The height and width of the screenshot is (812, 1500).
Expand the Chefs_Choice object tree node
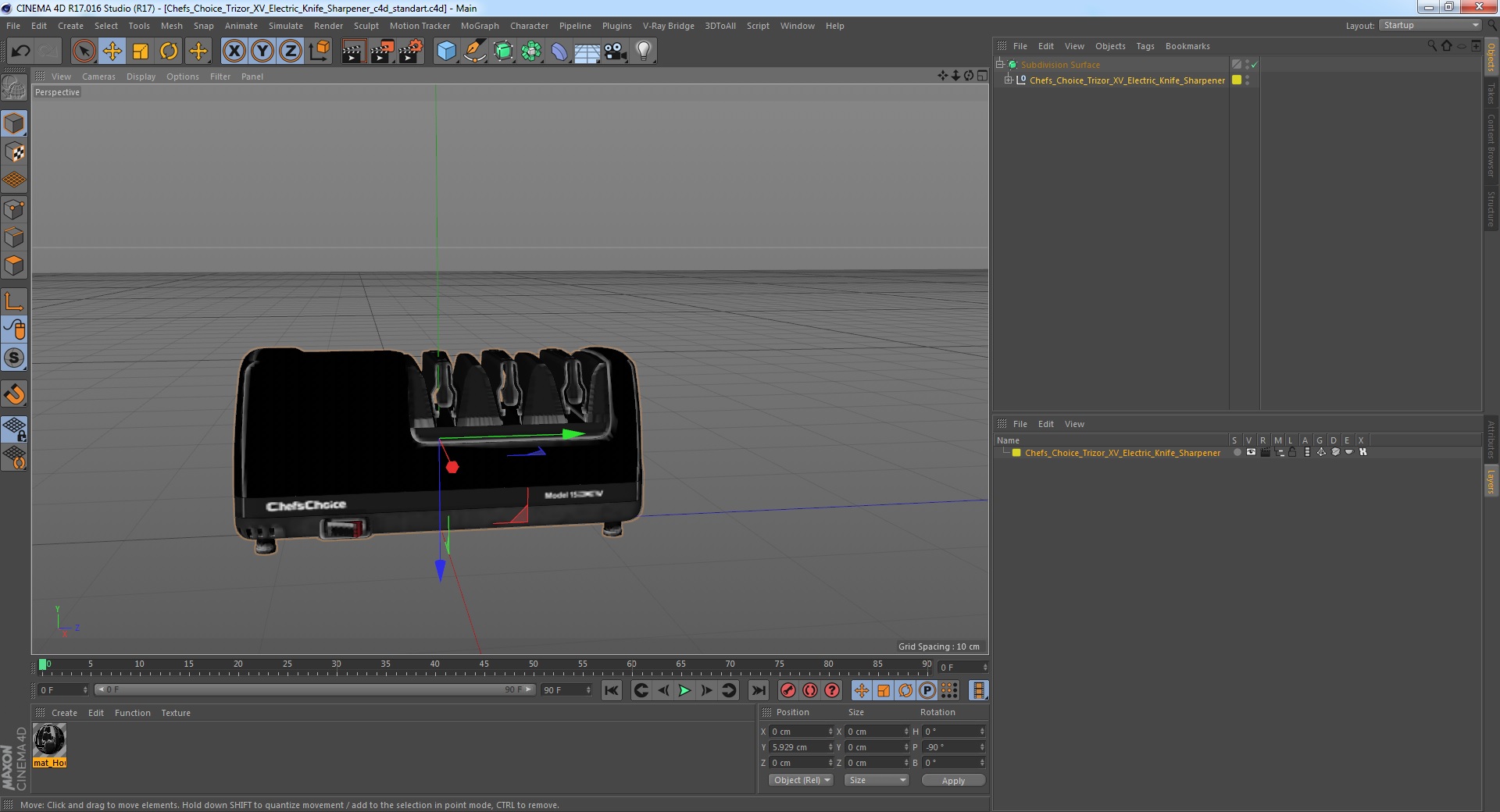tap(1008, 80)
